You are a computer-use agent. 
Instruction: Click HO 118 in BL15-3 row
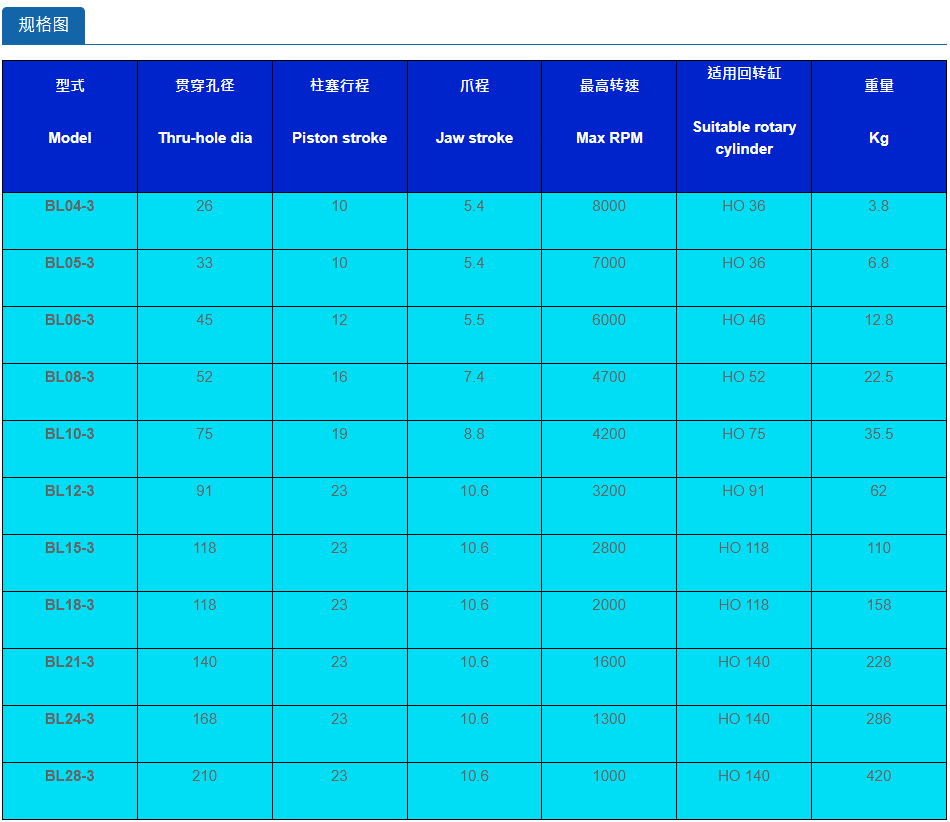click(x=743, y=548)
